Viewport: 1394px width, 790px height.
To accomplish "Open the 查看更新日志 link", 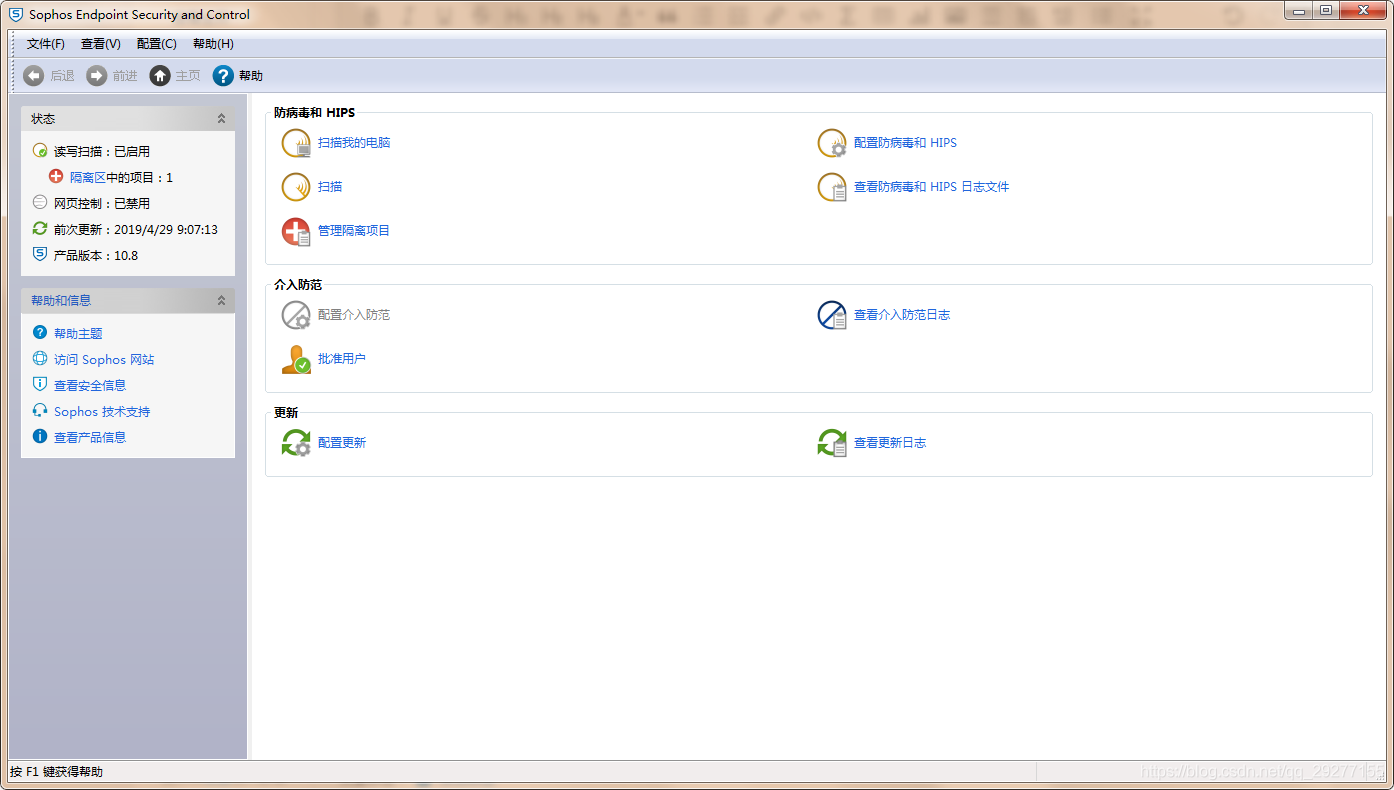I will tap(890, 443).
